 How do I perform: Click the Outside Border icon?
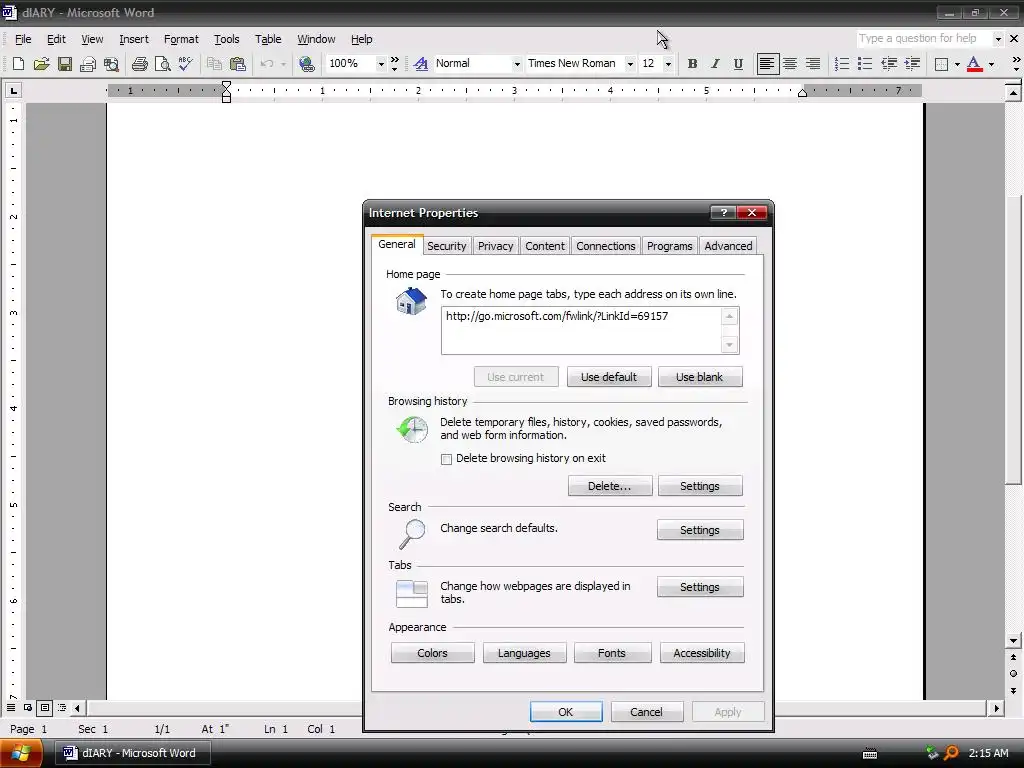click(941, 63)
